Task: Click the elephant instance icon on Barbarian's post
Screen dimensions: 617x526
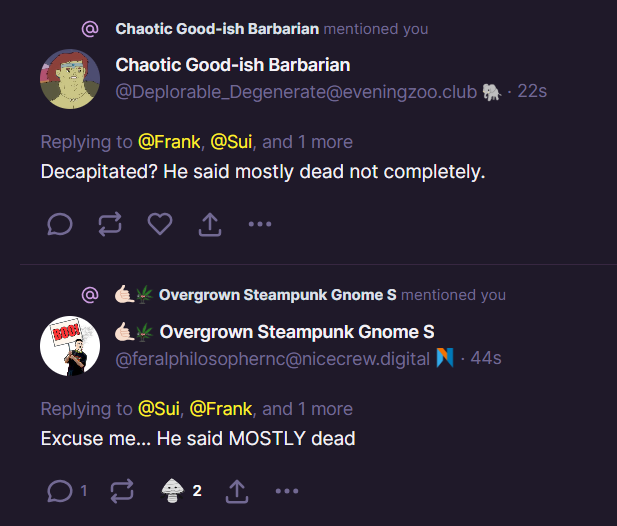Action: click(x=492, y=91)
